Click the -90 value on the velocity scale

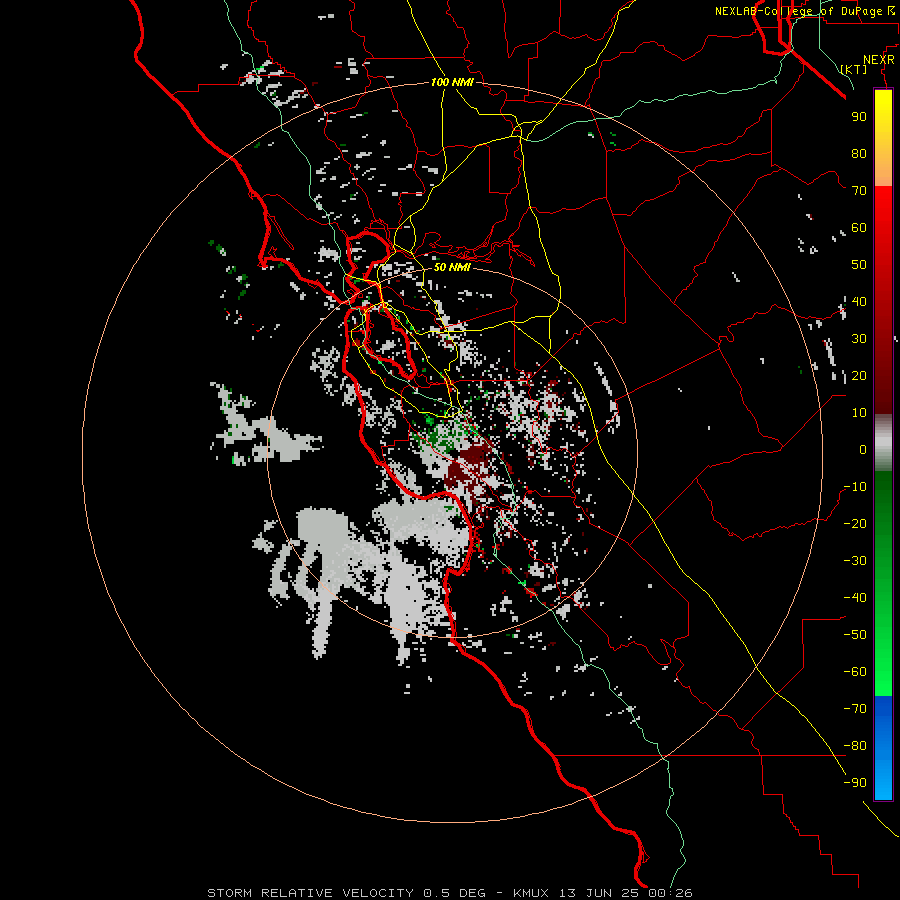click(855, 783)
